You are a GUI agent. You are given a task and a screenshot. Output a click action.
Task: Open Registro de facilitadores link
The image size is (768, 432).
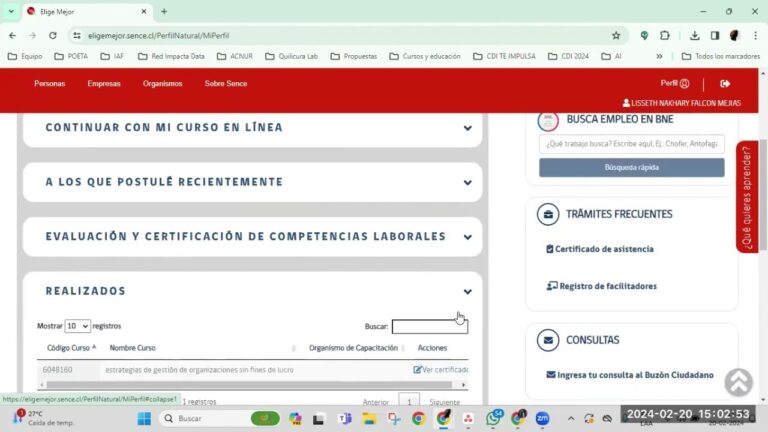[x=601, y=286]
